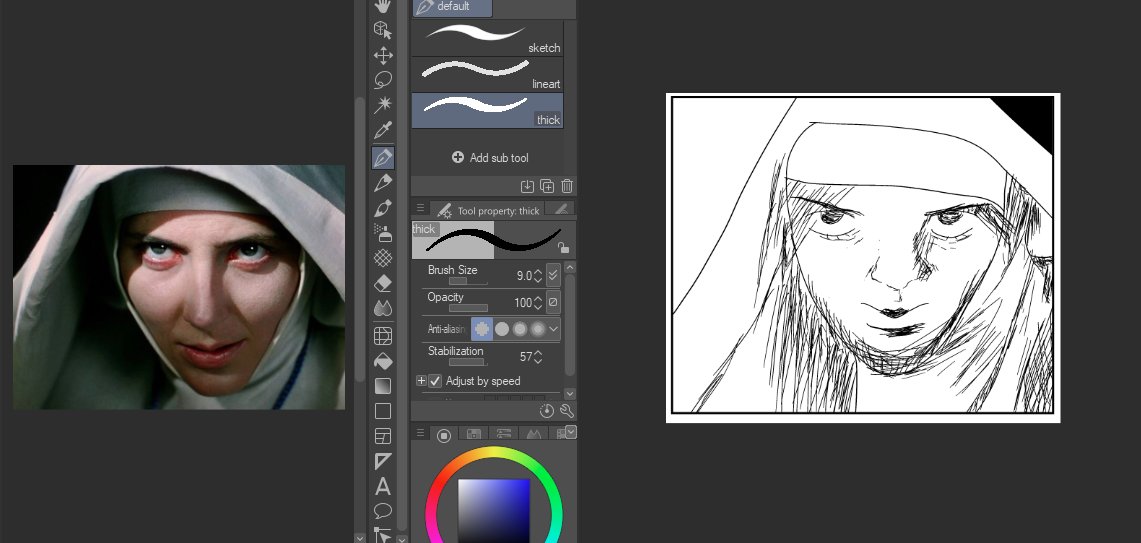Select the Move layer tool
This screenshot has width=1141, height=543.
(x=383, y=55)
